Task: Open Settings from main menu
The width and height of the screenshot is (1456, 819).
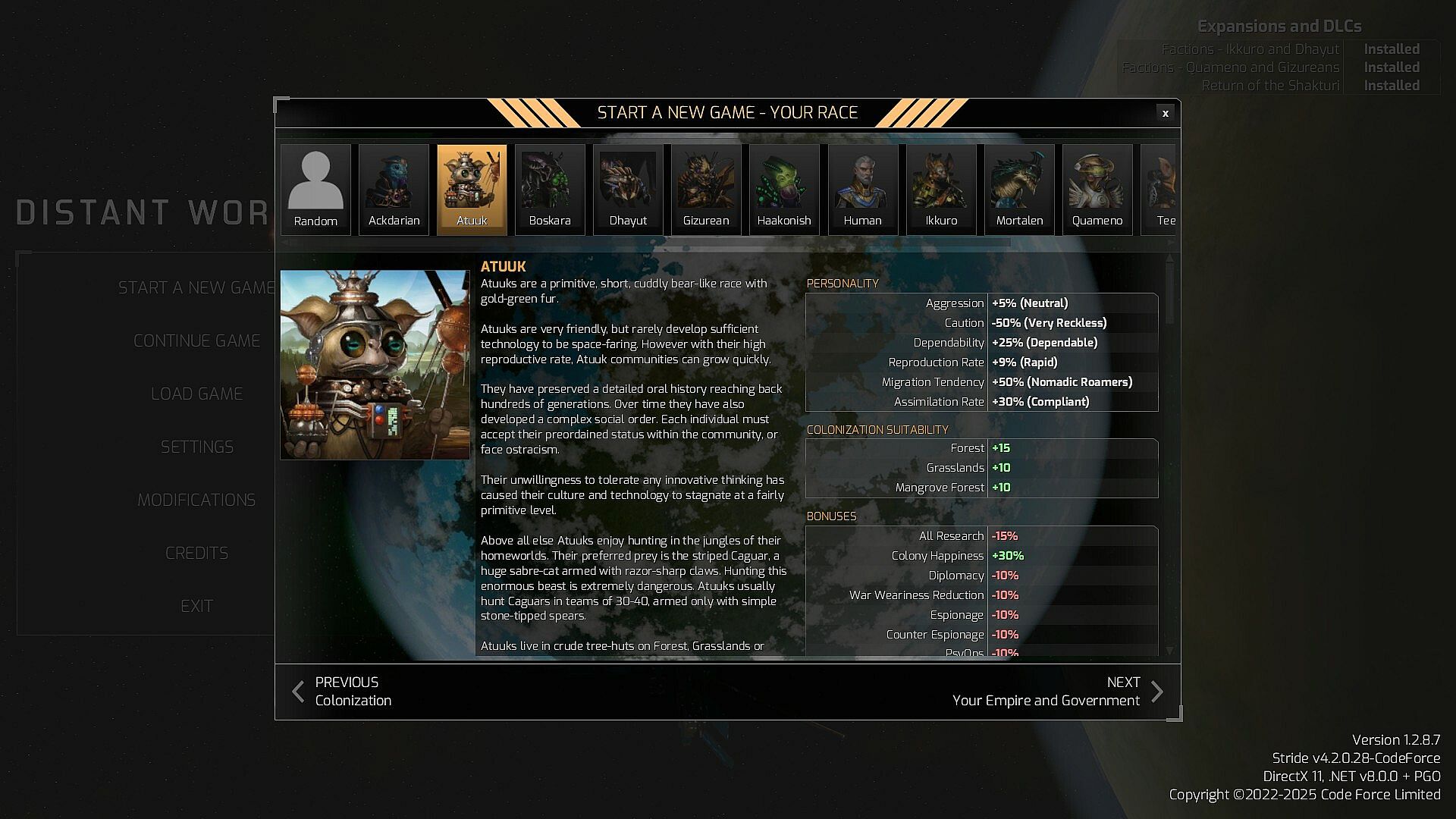Action: (197, 447)
